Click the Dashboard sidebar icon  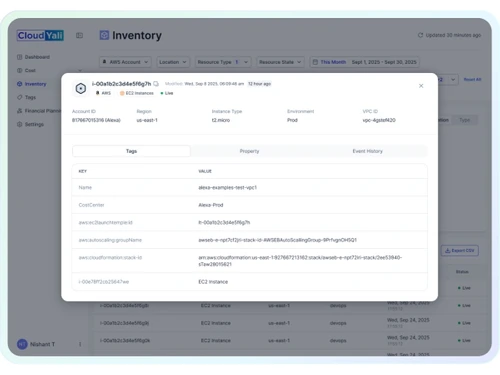pos(19,57)
